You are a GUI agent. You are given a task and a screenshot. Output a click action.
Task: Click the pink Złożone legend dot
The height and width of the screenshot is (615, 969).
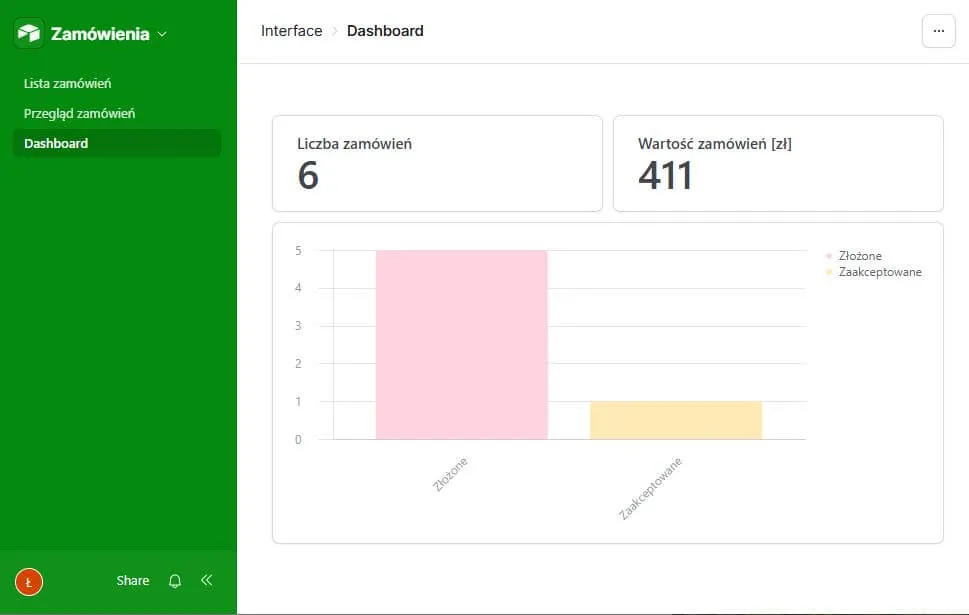pyautogui.click(x=829, y=256)
